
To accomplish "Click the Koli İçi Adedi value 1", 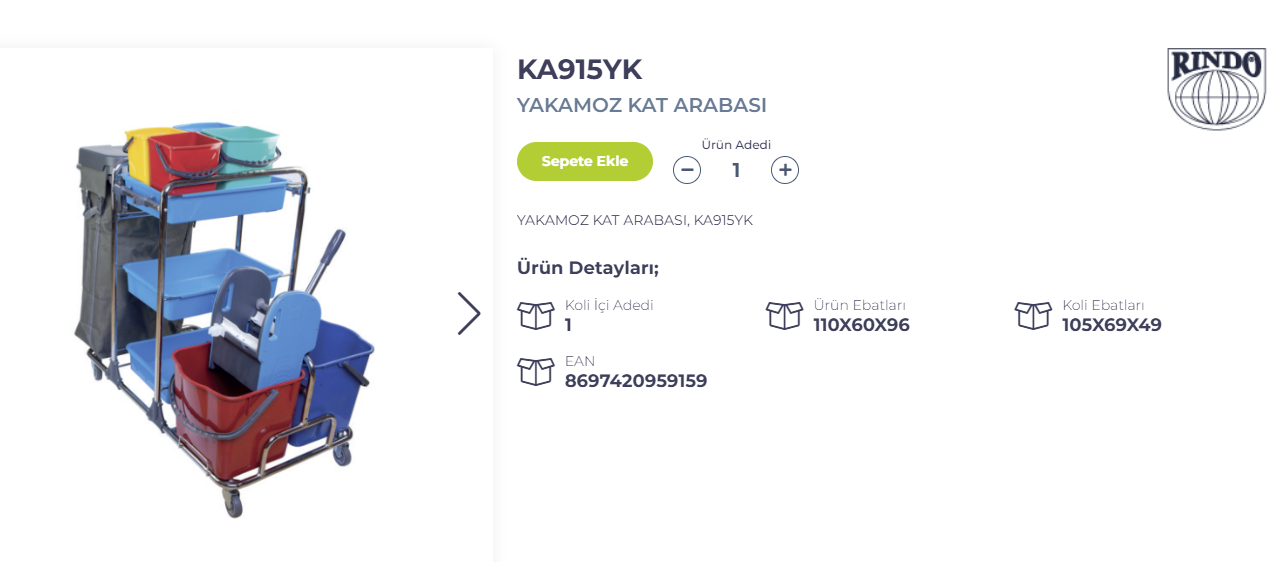I will coord(568,325).
